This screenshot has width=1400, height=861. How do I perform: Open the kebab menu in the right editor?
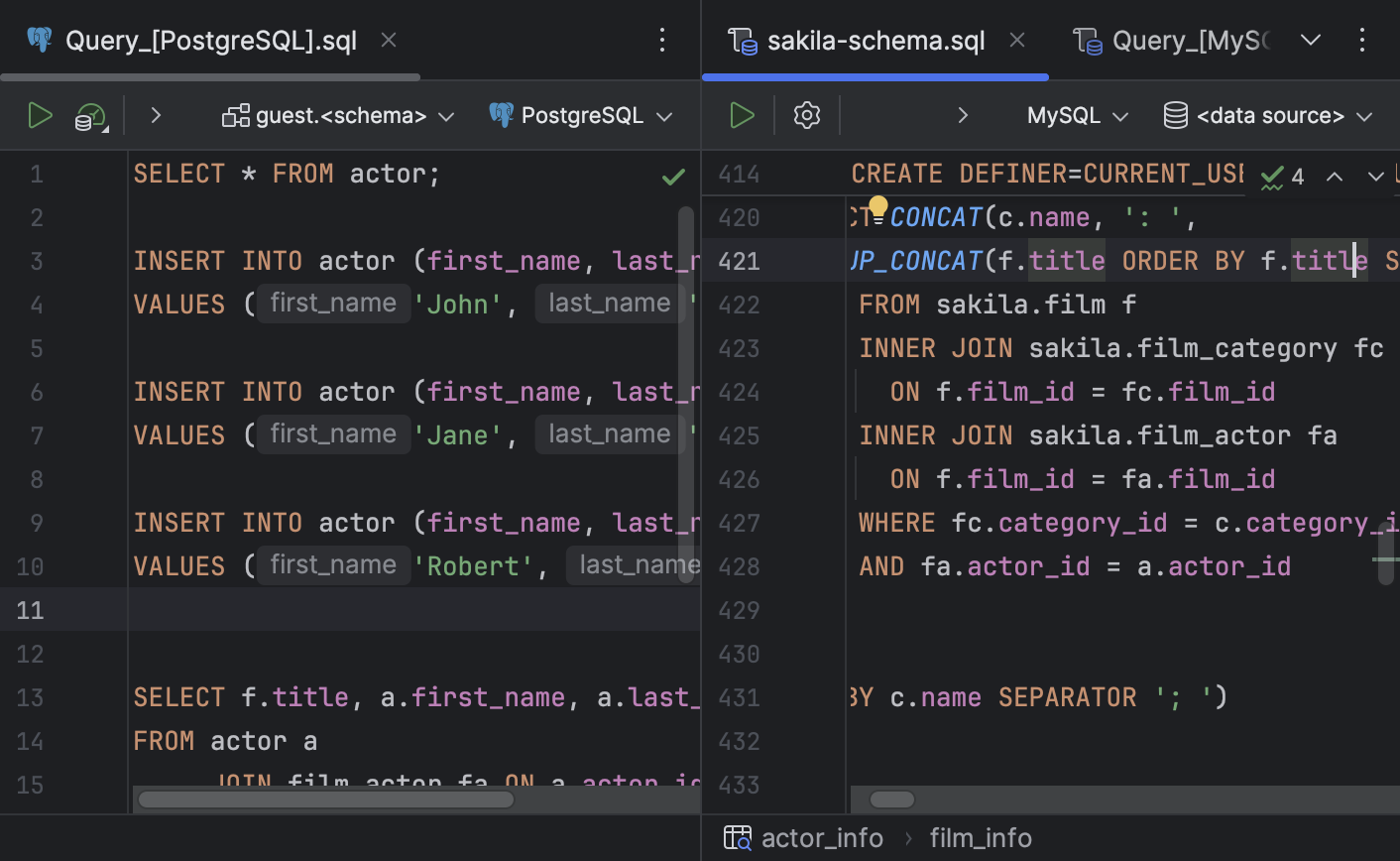click(x=1362, y=40)
